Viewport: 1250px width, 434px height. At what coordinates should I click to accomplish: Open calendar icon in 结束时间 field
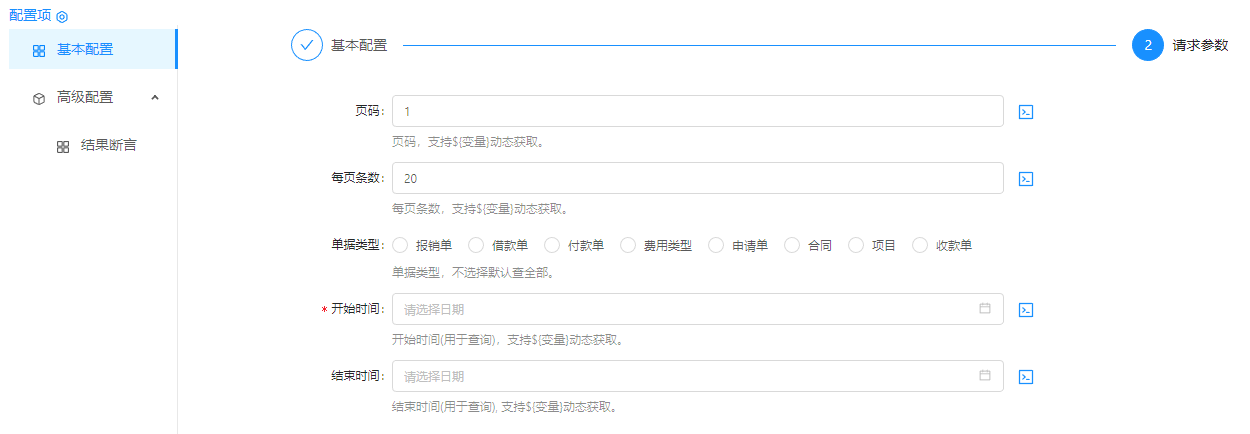click(x=984, y=376)
